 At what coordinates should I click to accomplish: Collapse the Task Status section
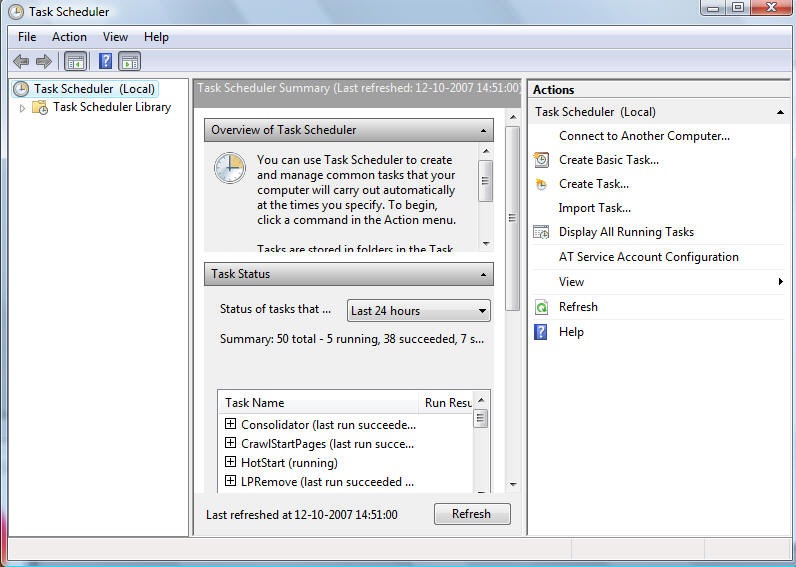click(483, 275)
